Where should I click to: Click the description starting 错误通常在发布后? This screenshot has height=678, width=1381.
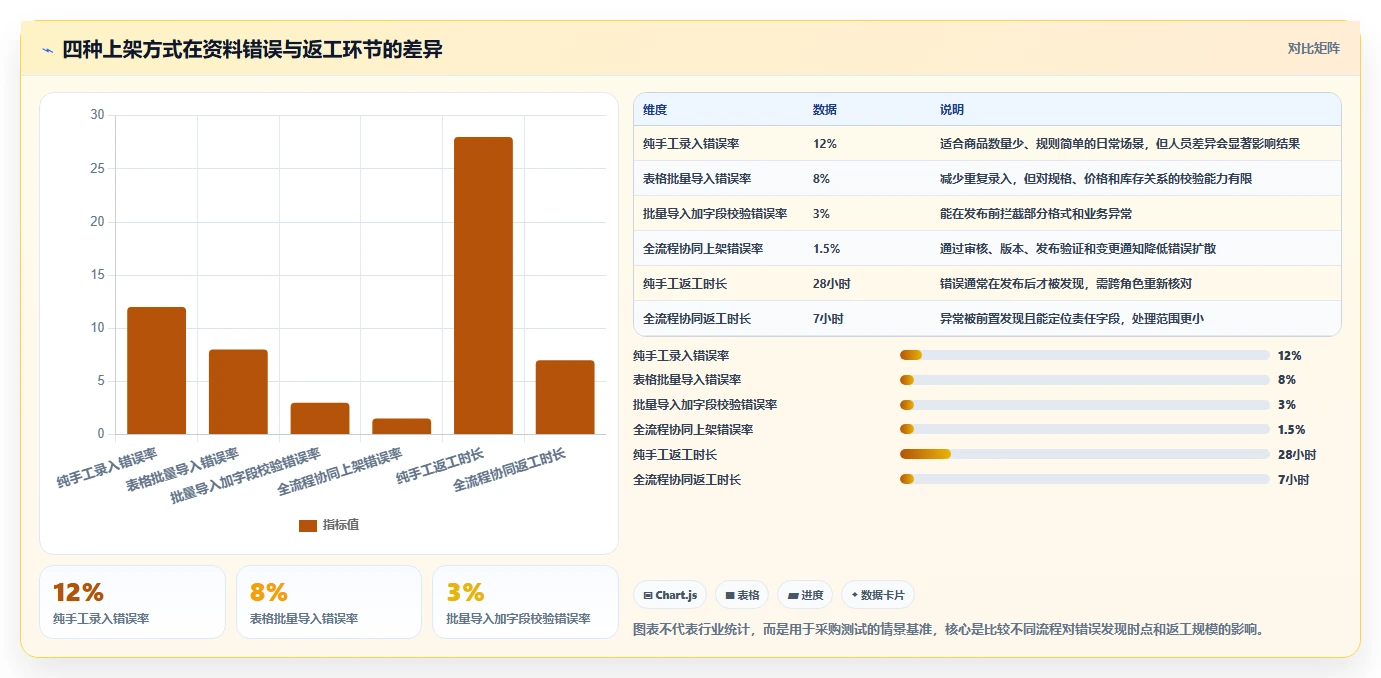point(1066,284)
